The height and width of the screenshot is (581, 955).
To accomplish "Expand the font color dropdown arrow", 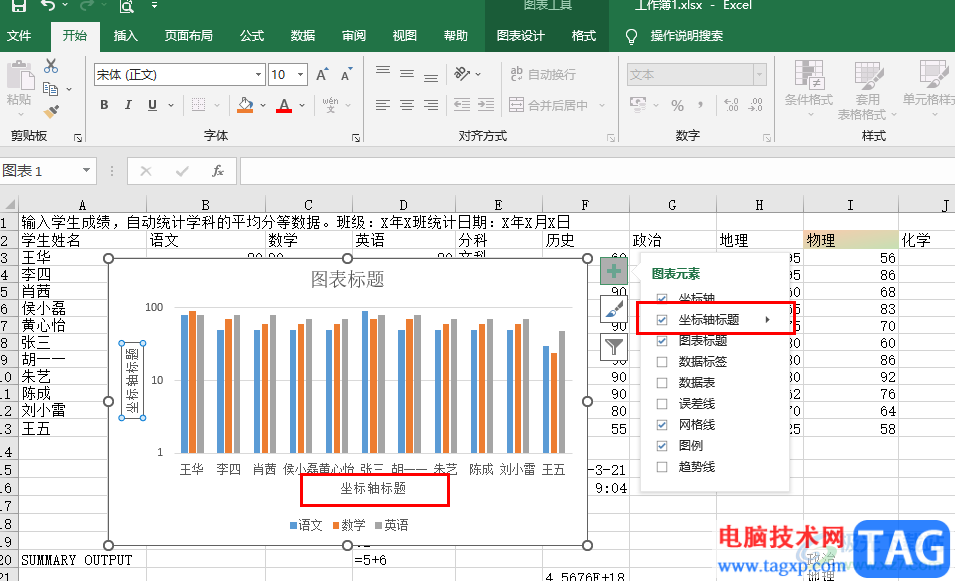I will (302, 105).
